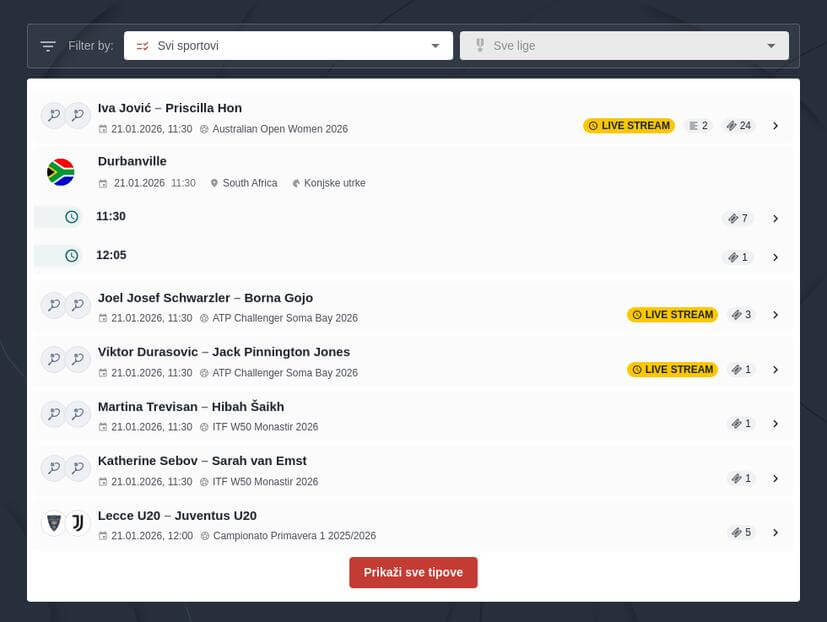Image resolution: width=827 pixels, height=622 pixels.
Task: Click the Prikaži sve tipove button
Action: pos(413,573)
